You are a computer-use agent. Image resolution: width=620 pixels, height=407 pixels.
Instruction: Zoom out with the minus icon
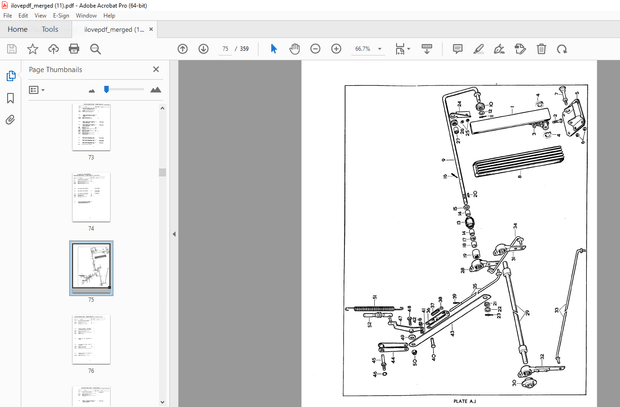pos(315,49)
